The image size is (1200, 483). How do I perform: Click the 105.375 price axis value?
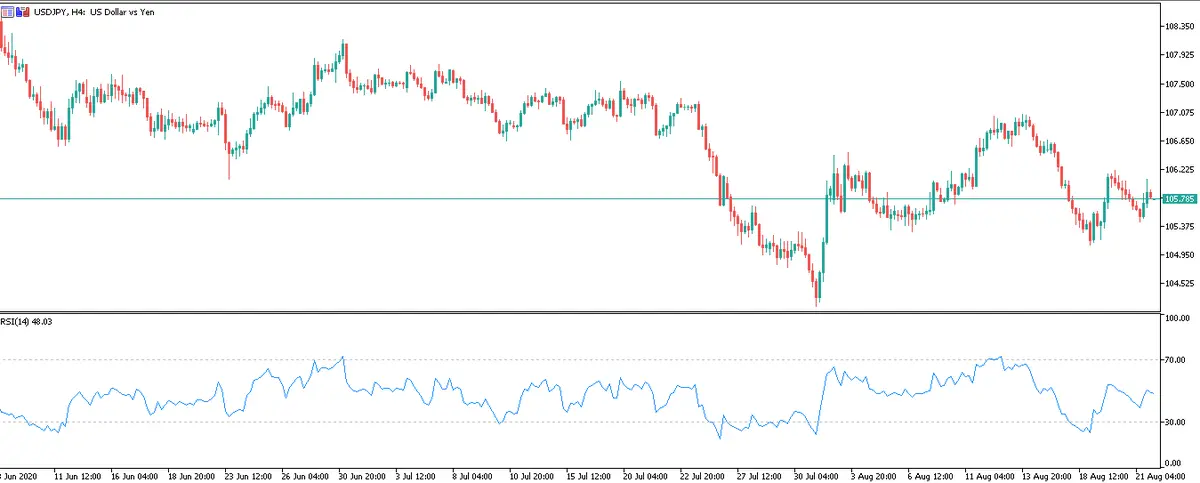click(1180, 227)
